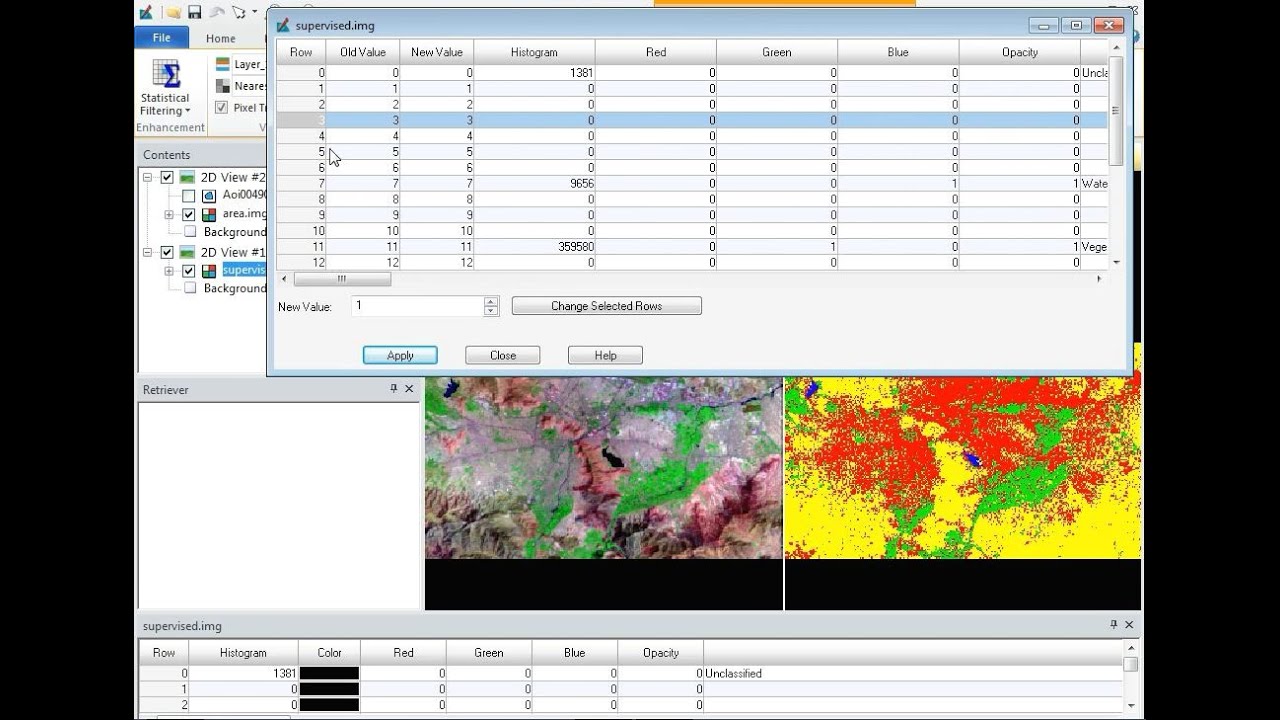Close the Retriever panel
This screenshot has height=720, width=1280.
coord(409,389)
